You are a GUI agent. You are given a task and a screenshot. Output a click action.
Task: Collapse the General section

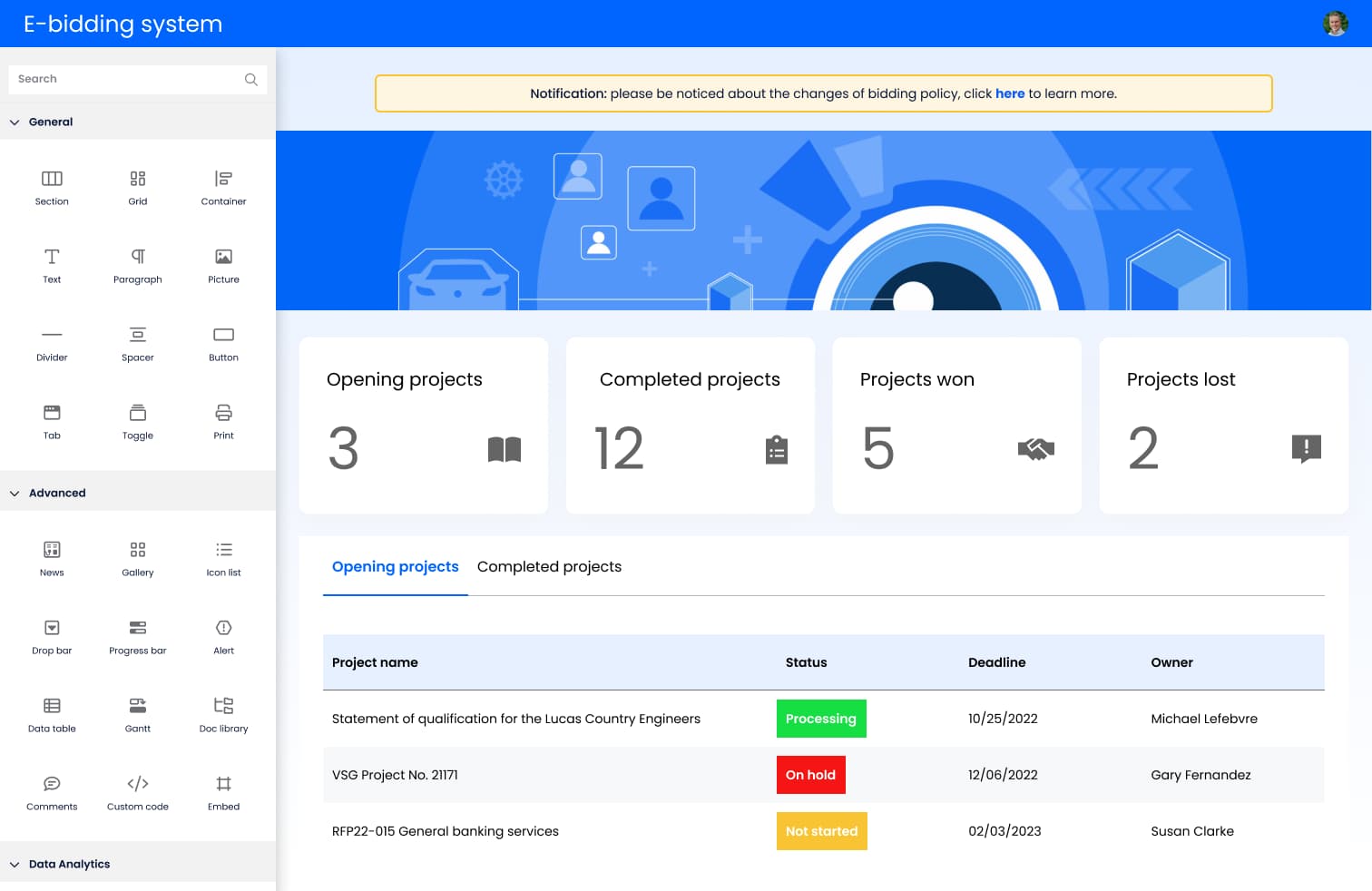(x=15, y=122)
